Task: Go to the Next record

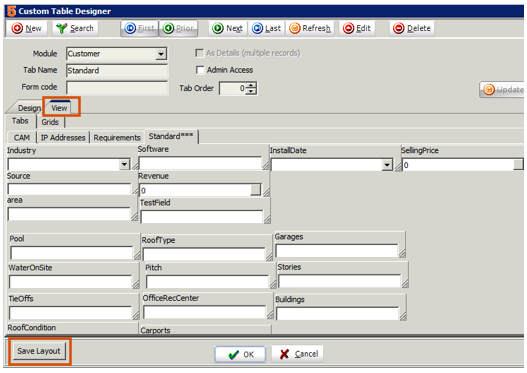Action: pyautogui.click(x=228, y=28)
